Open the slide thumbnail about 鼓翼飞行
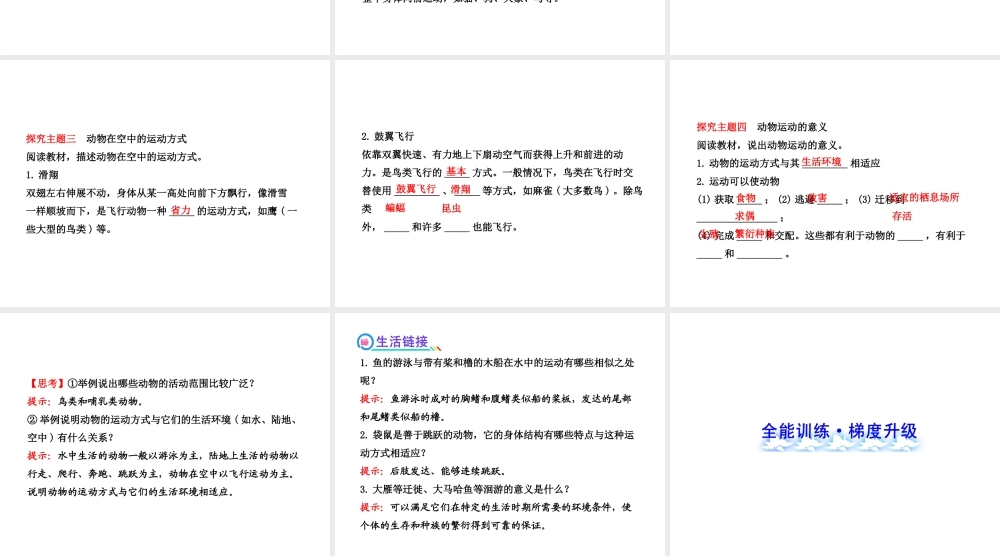The width and height of the screenshot is (1000, 556). click(499, 183)
